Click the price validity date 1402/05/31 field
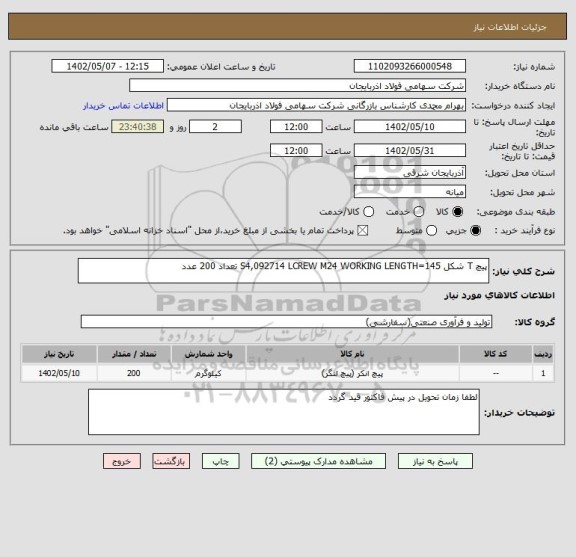Screen dimensions: 576x557 pos(410,150)
